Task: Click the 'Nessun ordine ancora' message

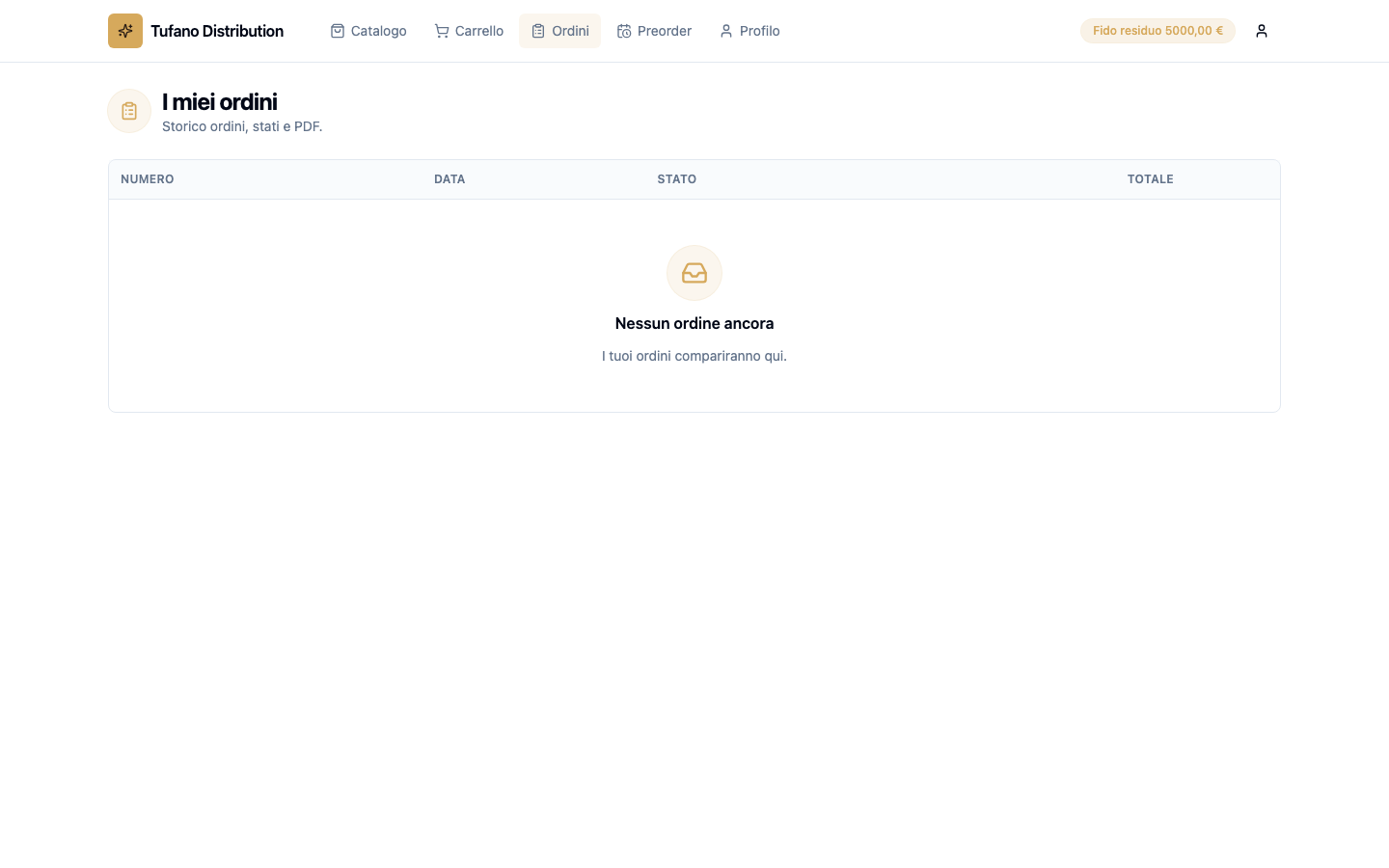Action: click(x=694, y=323)
